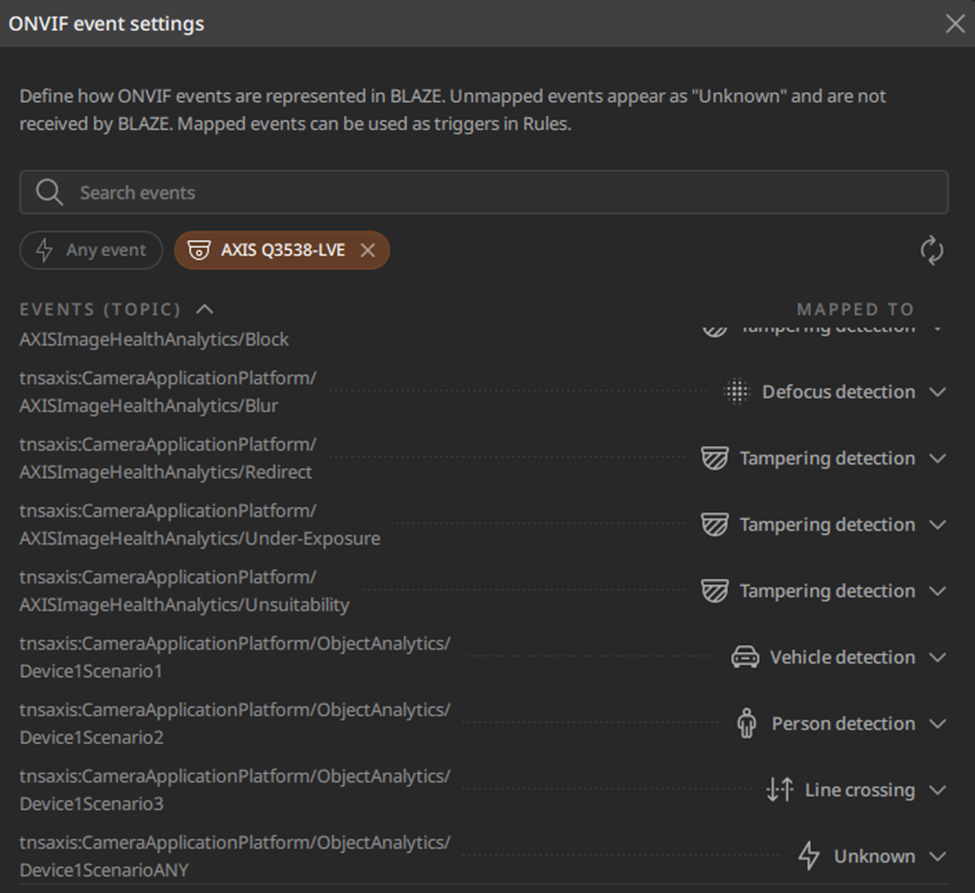Click the Search events input field
975x893 pixels.
(484, 192)
